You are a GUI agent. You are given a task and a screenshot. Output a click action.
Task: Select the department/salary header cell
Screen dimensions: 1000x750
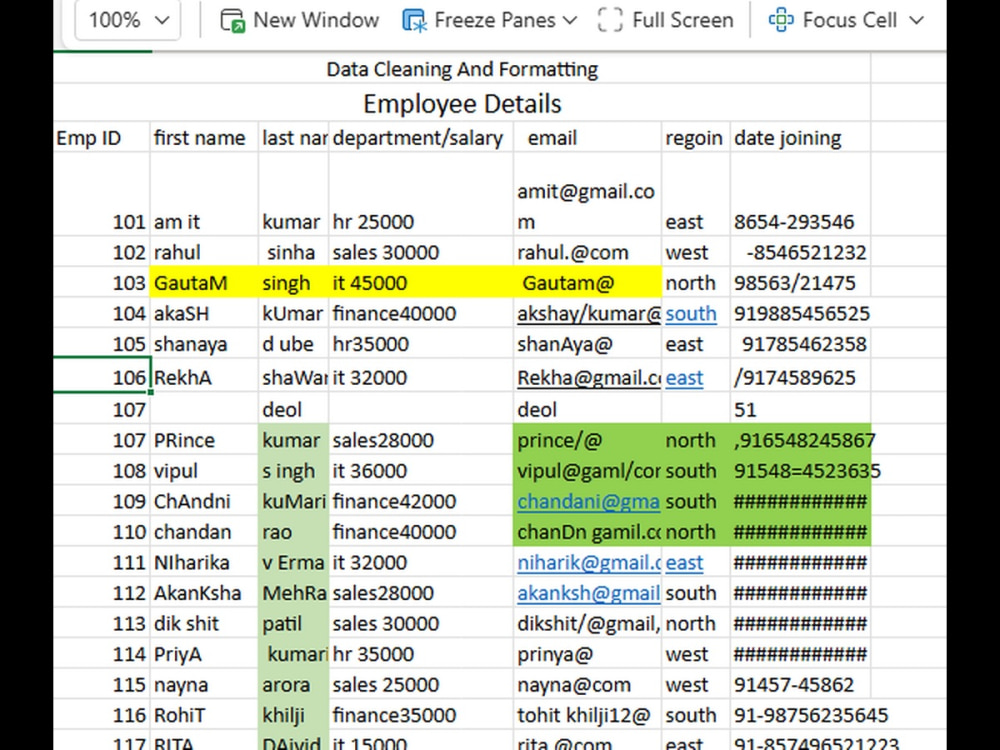421,138
